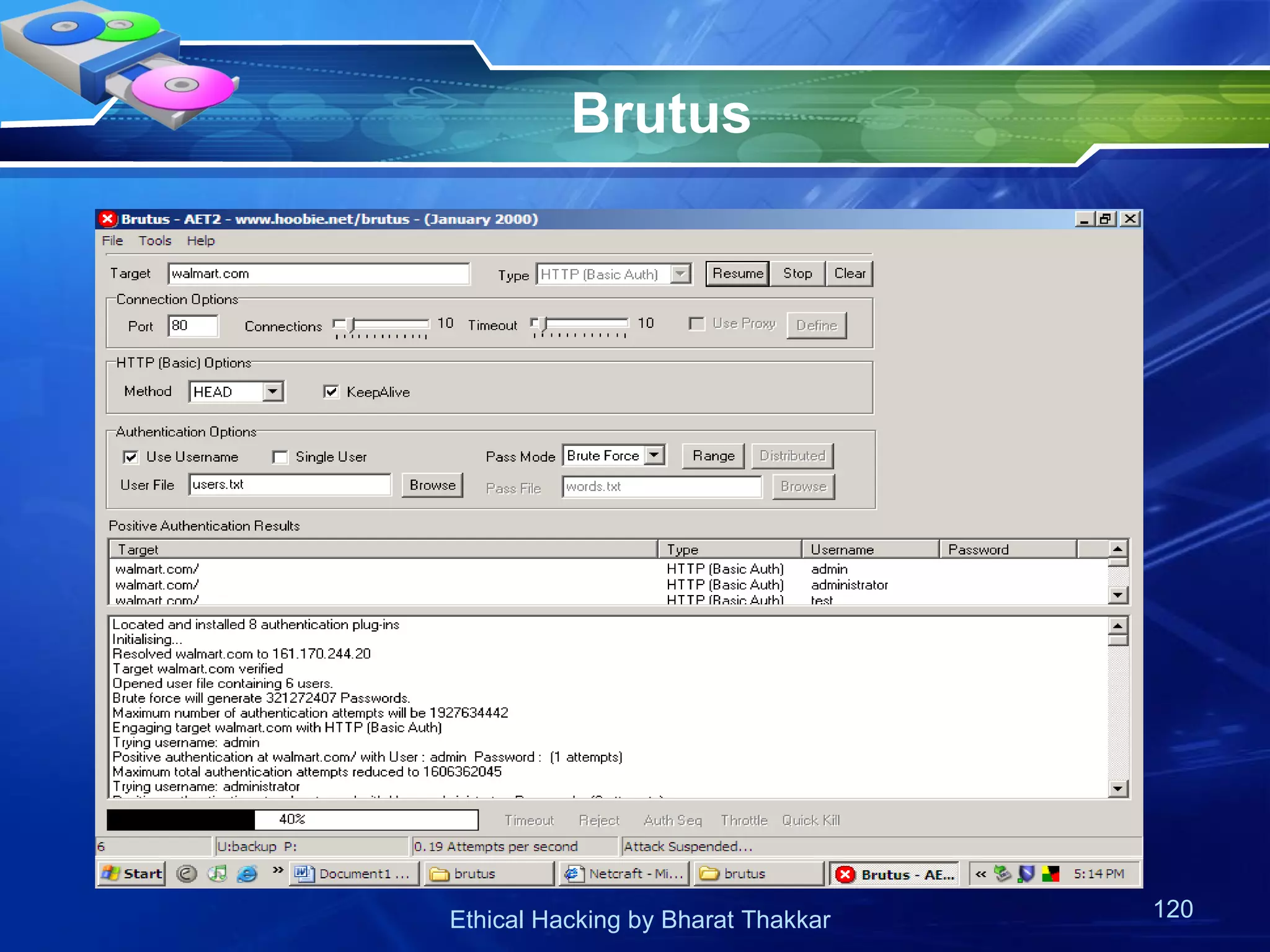Screen dimensions: 1270x952
Task: Expand the Pass Mode Brute Force dropdown
Action: (x=654, y=456)
